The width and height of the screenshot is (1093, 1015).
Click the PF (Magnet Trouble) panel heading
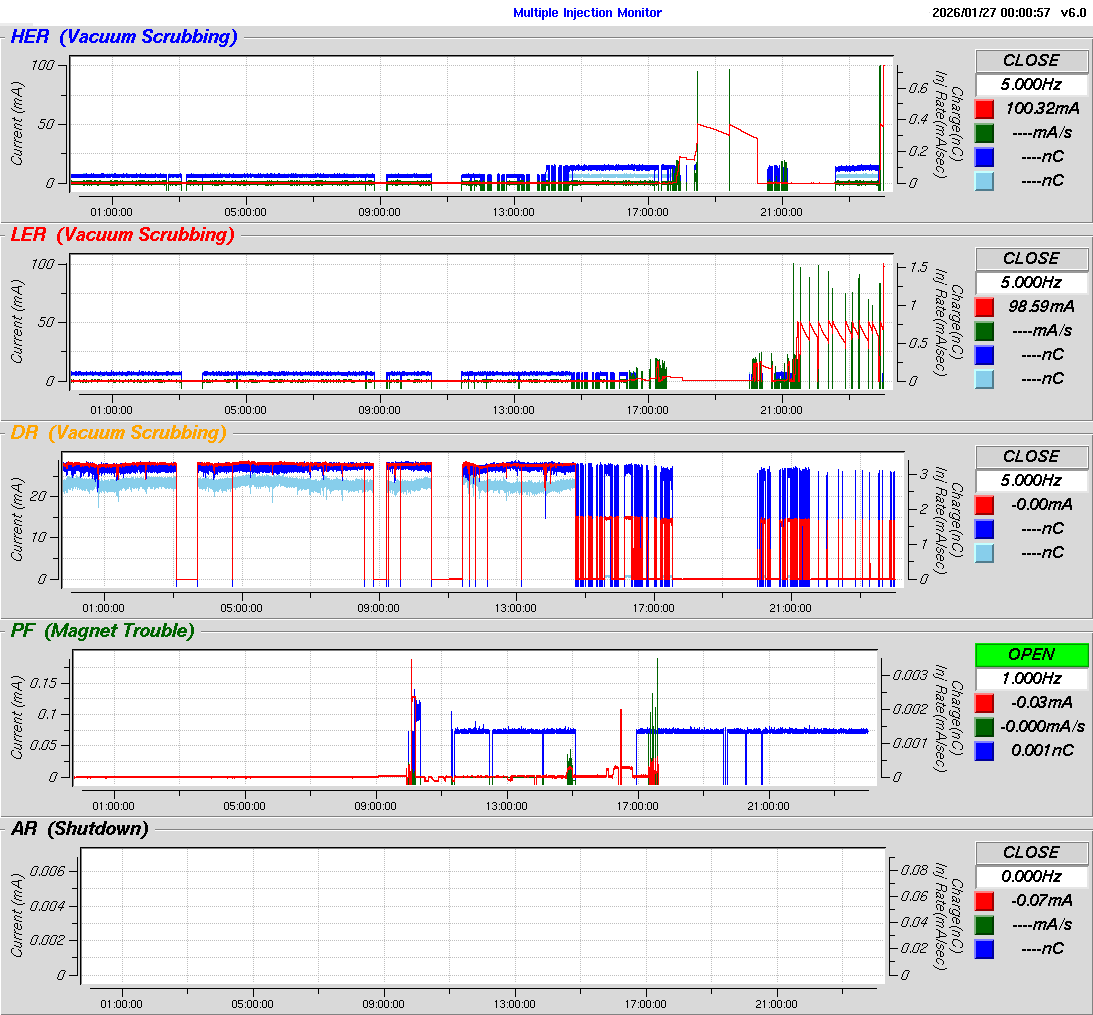pyautogui.click(x=102, y=630)
